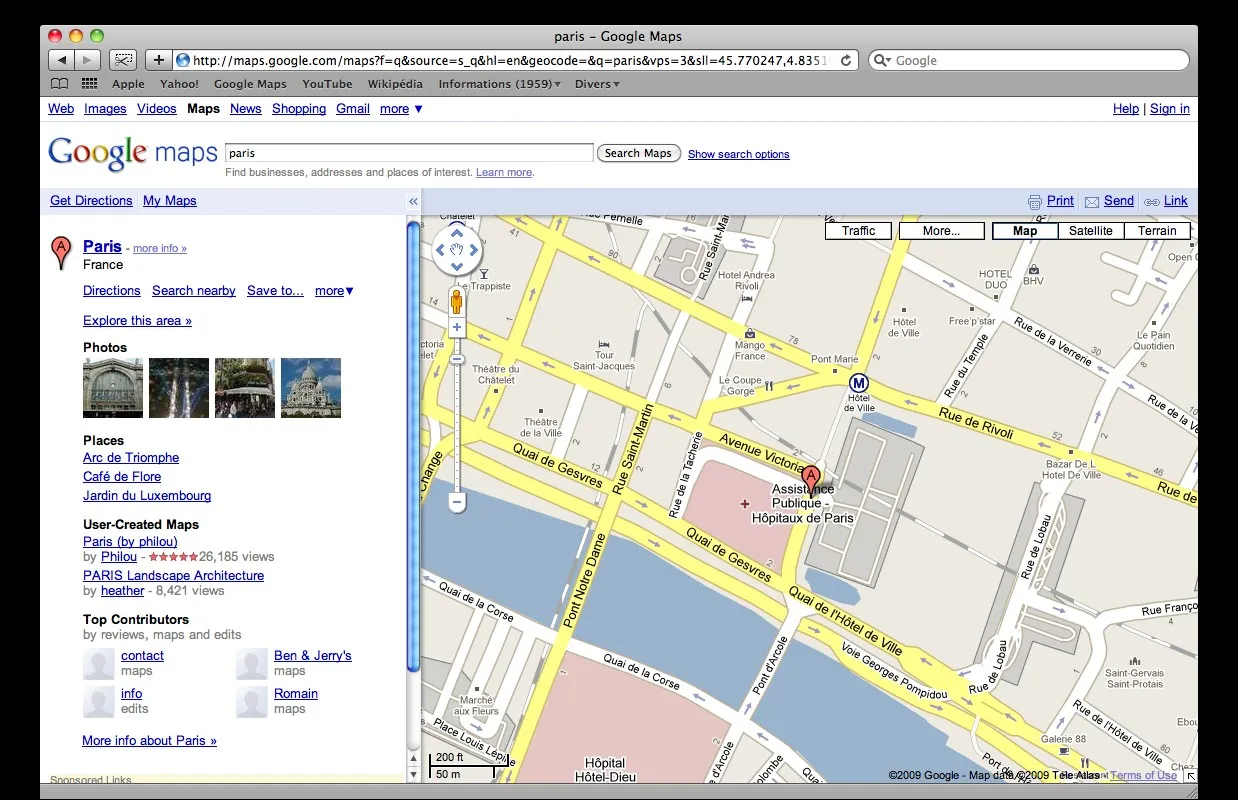The image size is (1238, 800).
Task: Pan the map left with the arrow
Action: (x=440, y=250)
